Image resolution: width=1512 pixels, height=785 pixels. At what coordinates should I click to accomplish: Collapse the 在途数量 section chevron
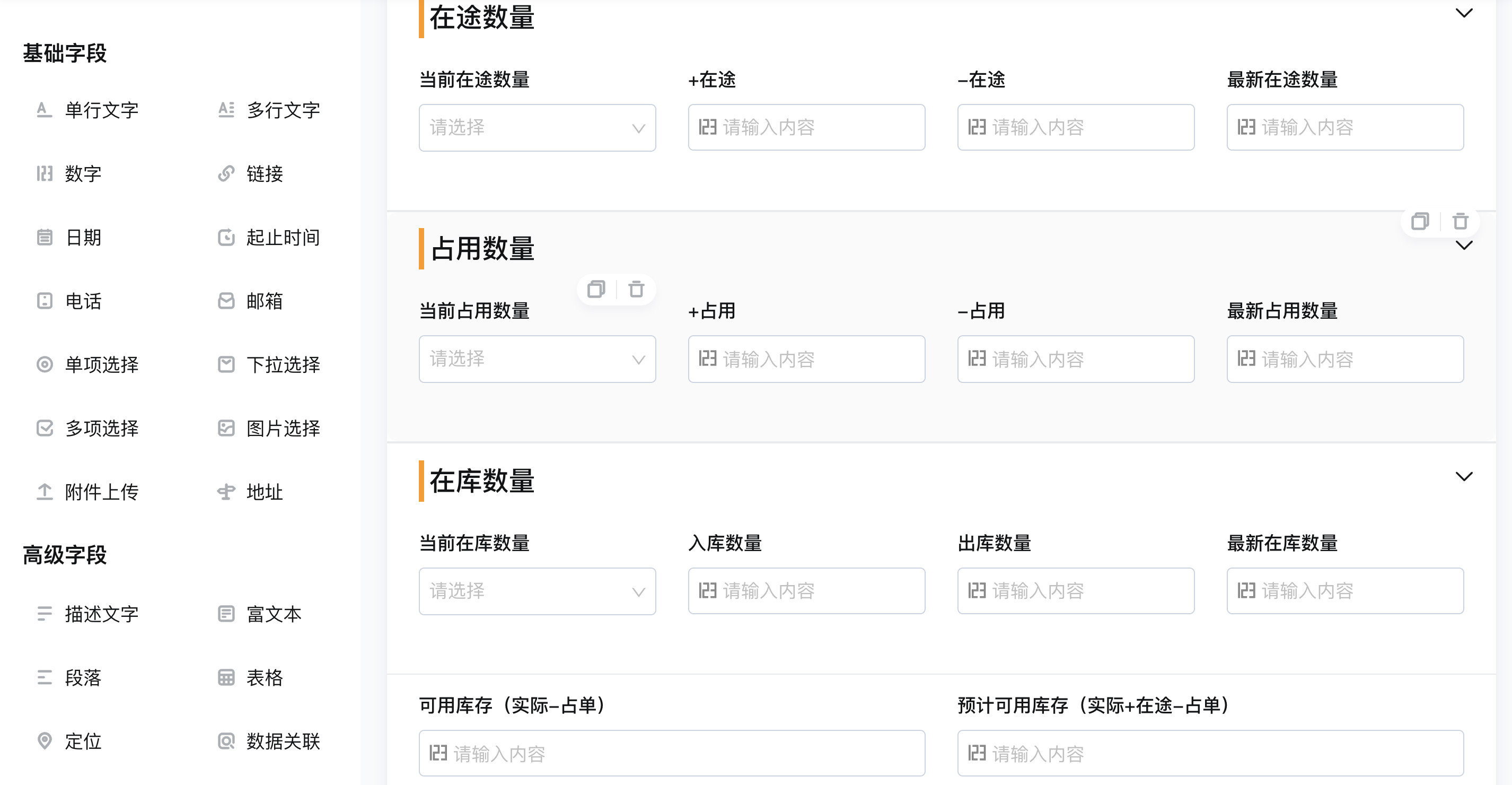point(1464,13)
